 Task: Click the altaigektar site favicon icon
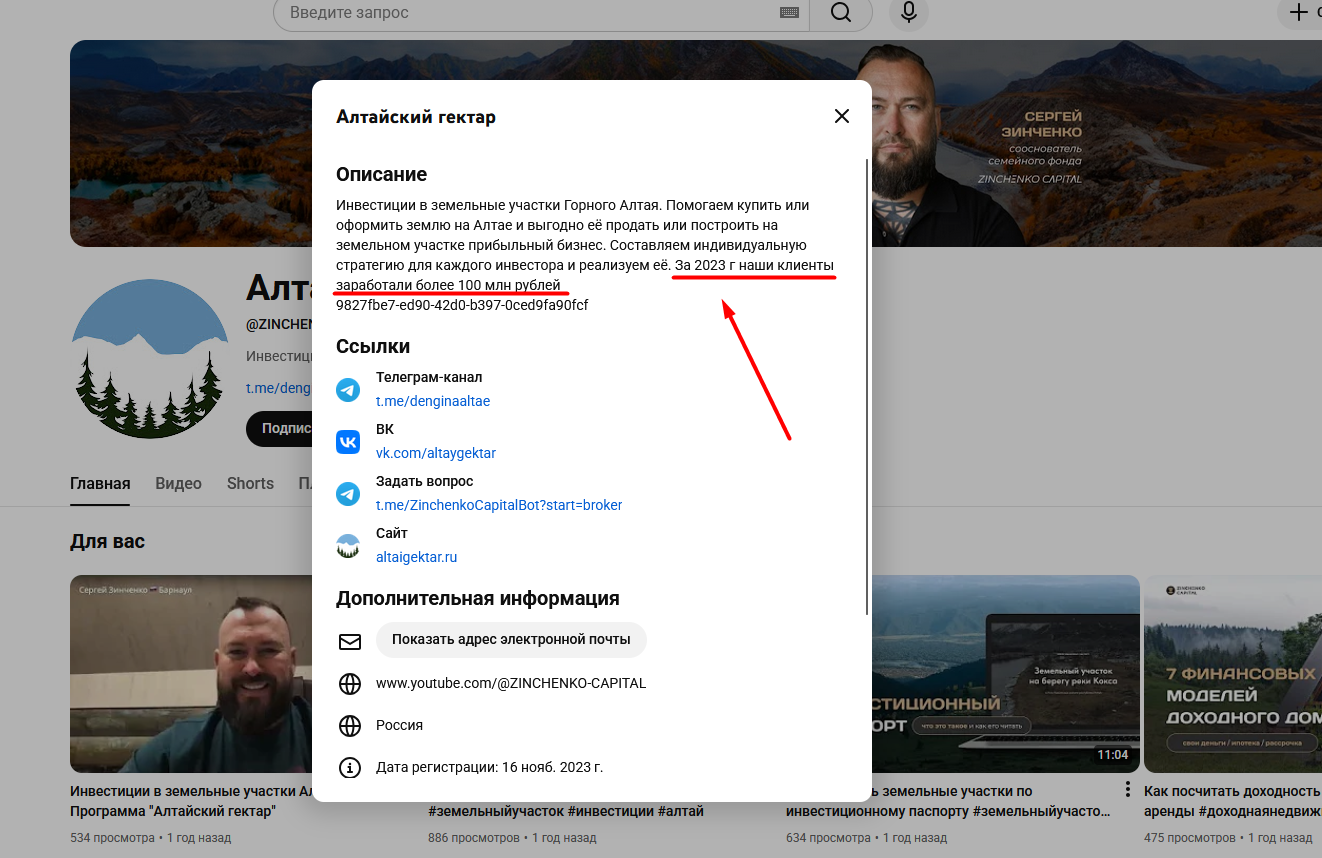[x=348, y=546]
